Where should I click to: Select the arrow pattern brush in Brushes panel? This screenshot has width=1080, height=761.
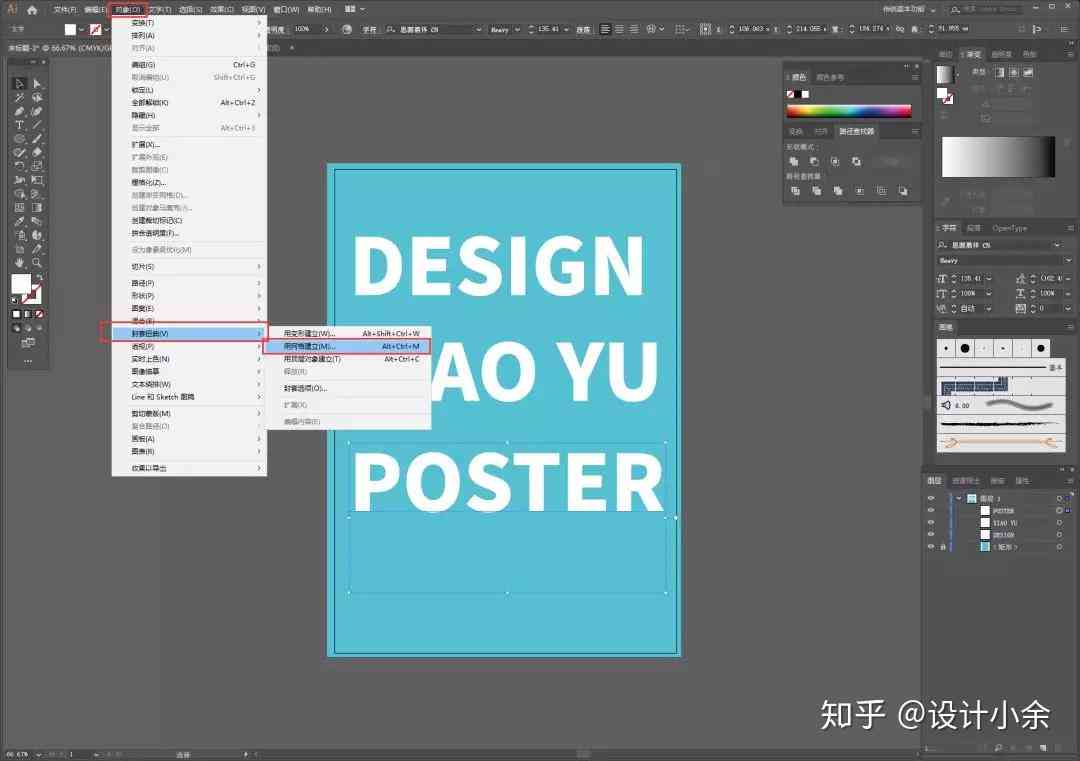(x=1001, y=442)
